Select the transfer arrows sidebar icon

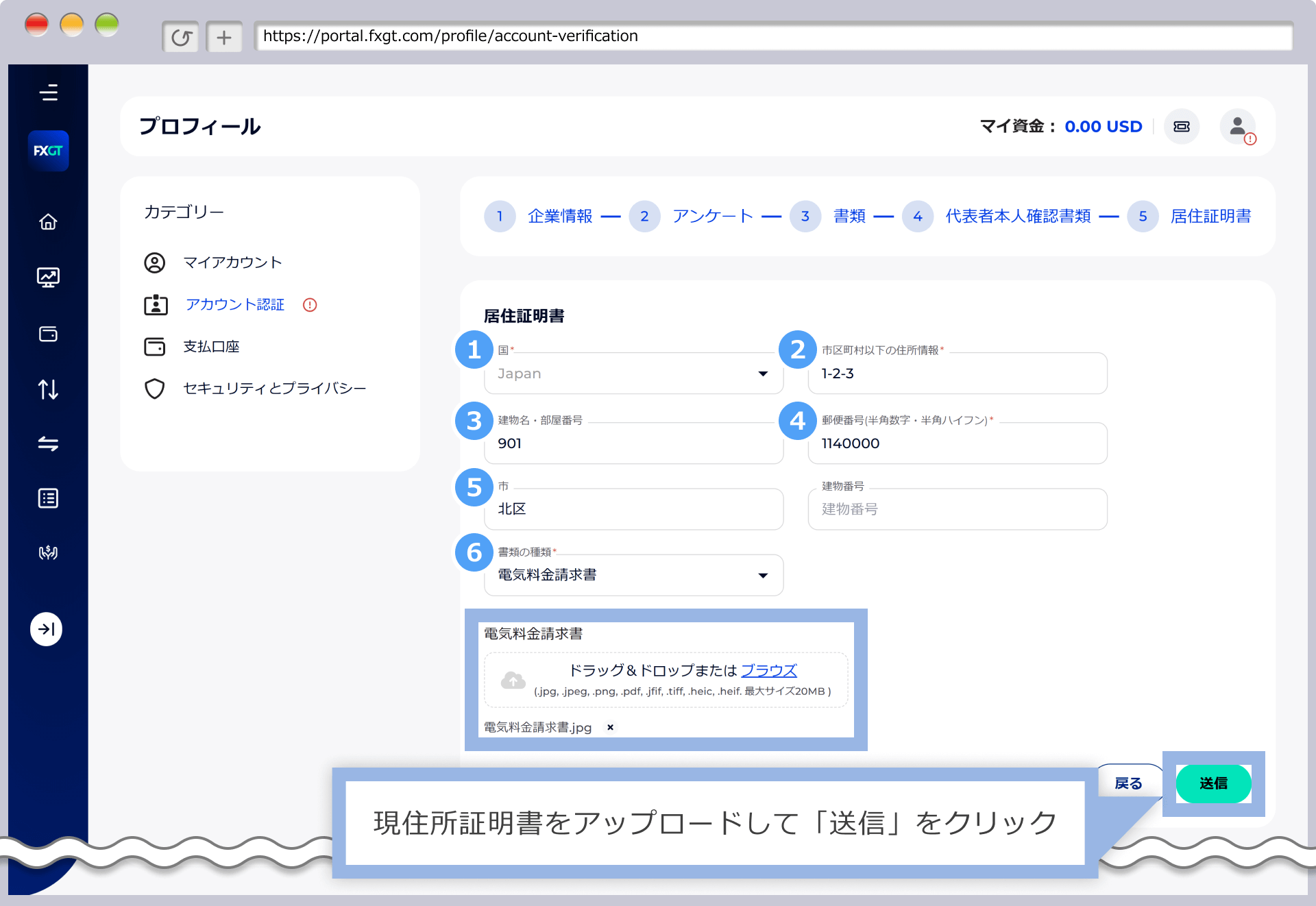(48, 444)
